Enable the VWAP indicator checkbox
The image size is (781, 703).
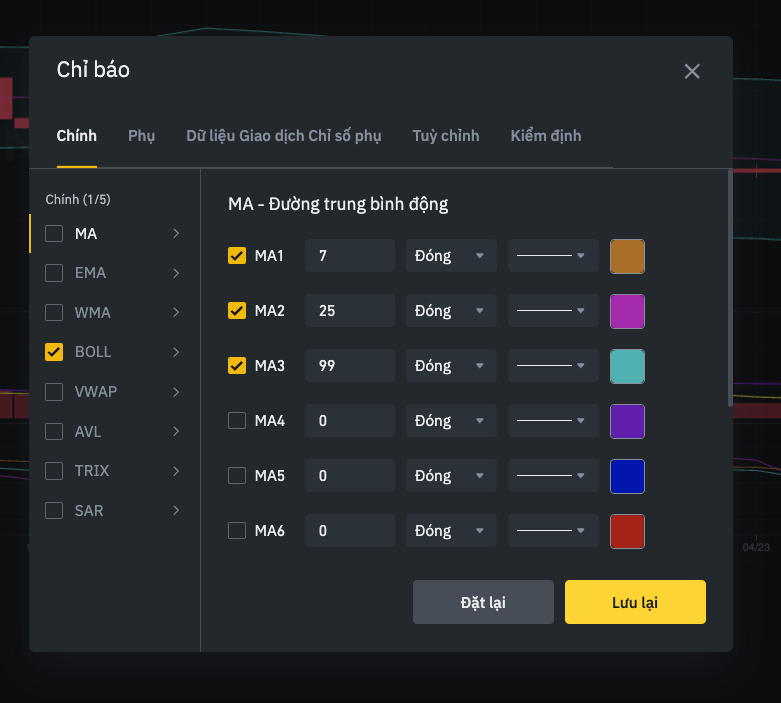tap(54, 392)
